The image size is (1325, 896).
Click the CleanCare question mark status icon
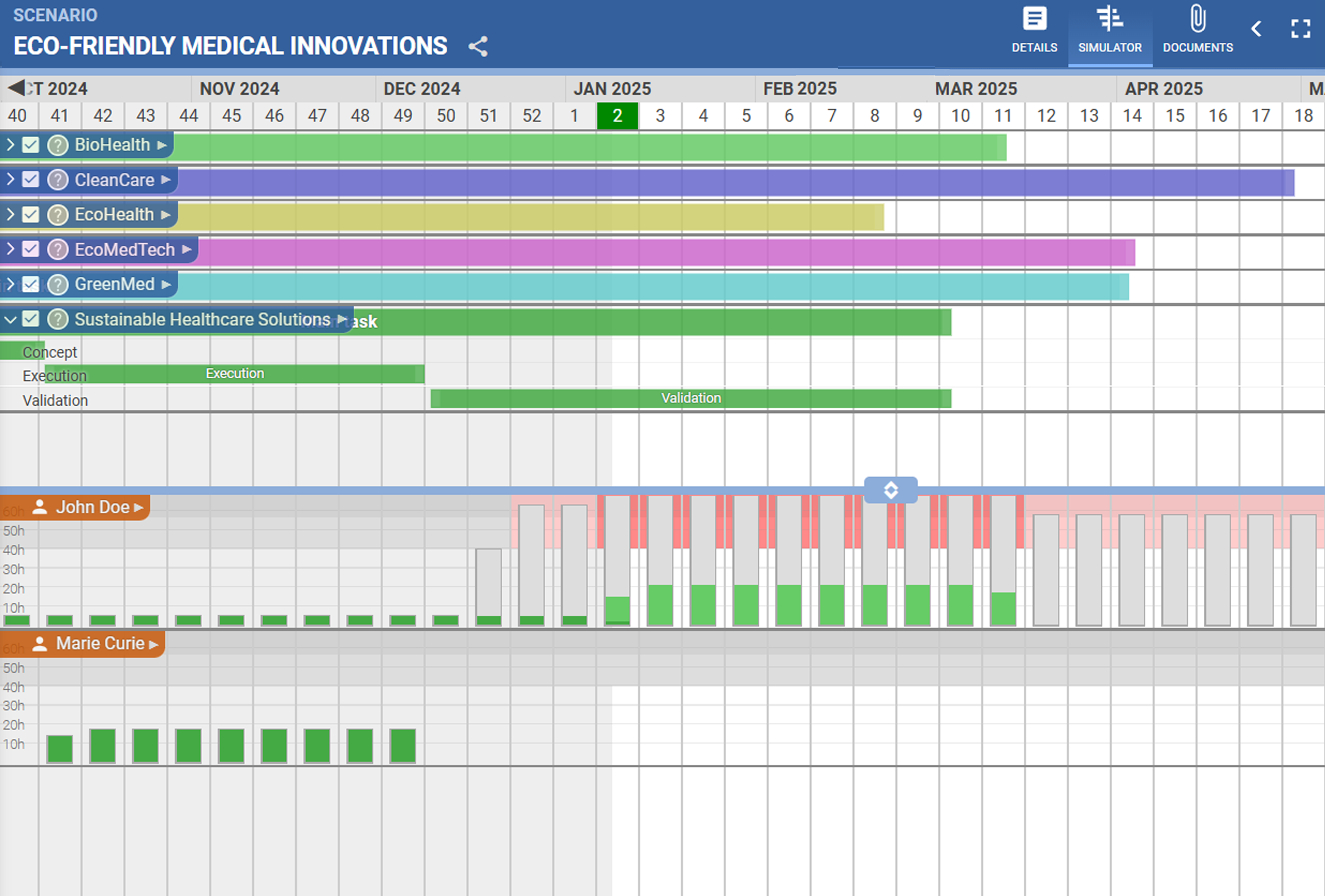pos(58,180)
